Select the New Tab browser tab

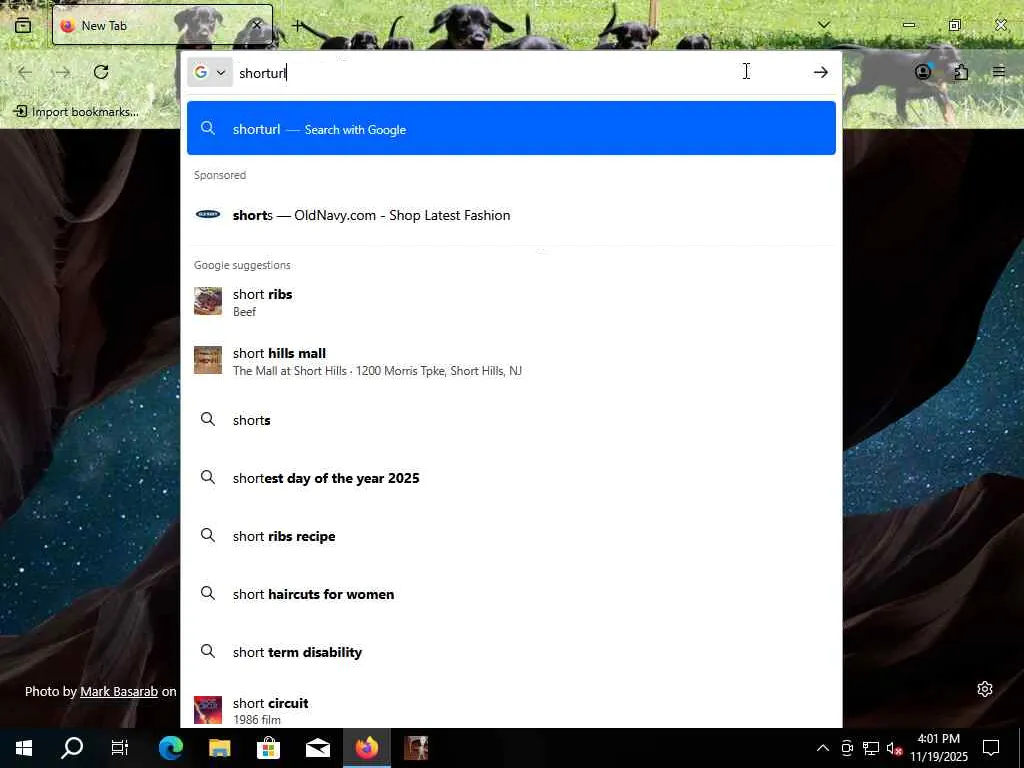[x=162, y=25]
